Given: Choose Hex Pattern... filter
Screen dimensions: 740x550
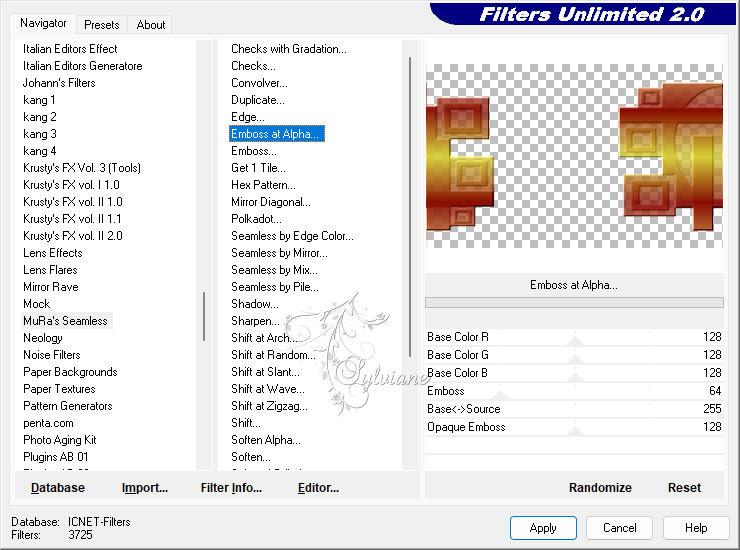Looking at the screenshot, I should (x=263, y=185).
